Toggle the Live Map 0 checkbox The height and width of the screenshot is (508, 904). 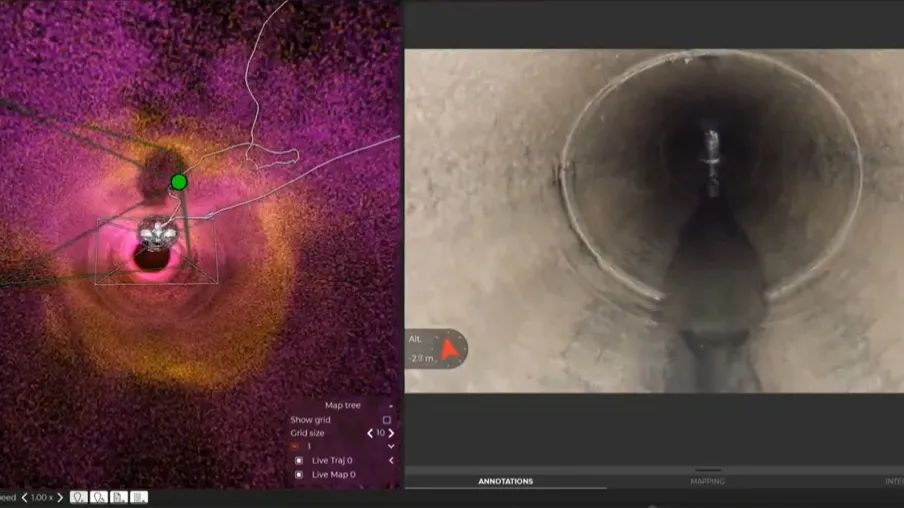point(298,474)
